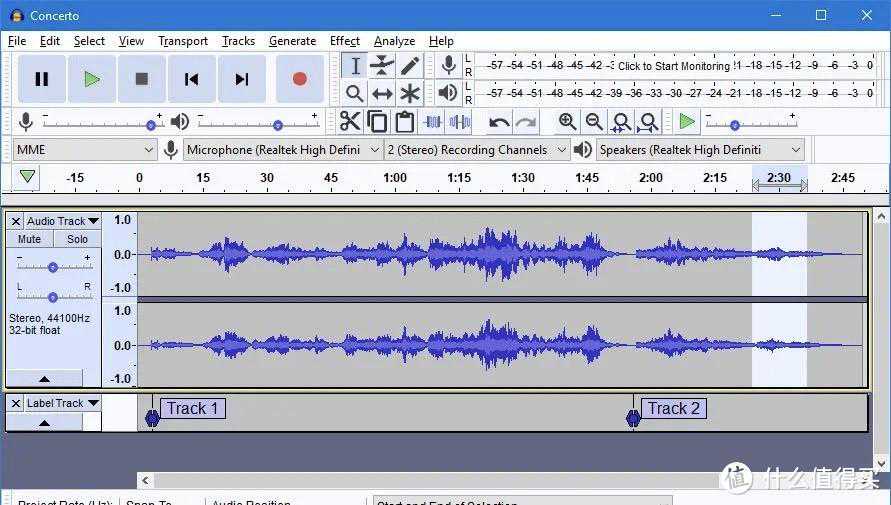Mute the Audio Track
This screenshot has height=505, width=891.
(x=29, y=239)
